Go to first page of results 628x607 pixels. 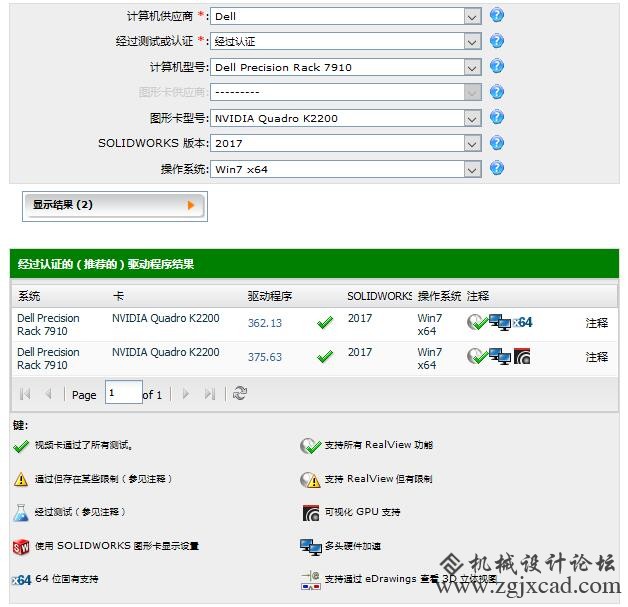tap(25, 394)
